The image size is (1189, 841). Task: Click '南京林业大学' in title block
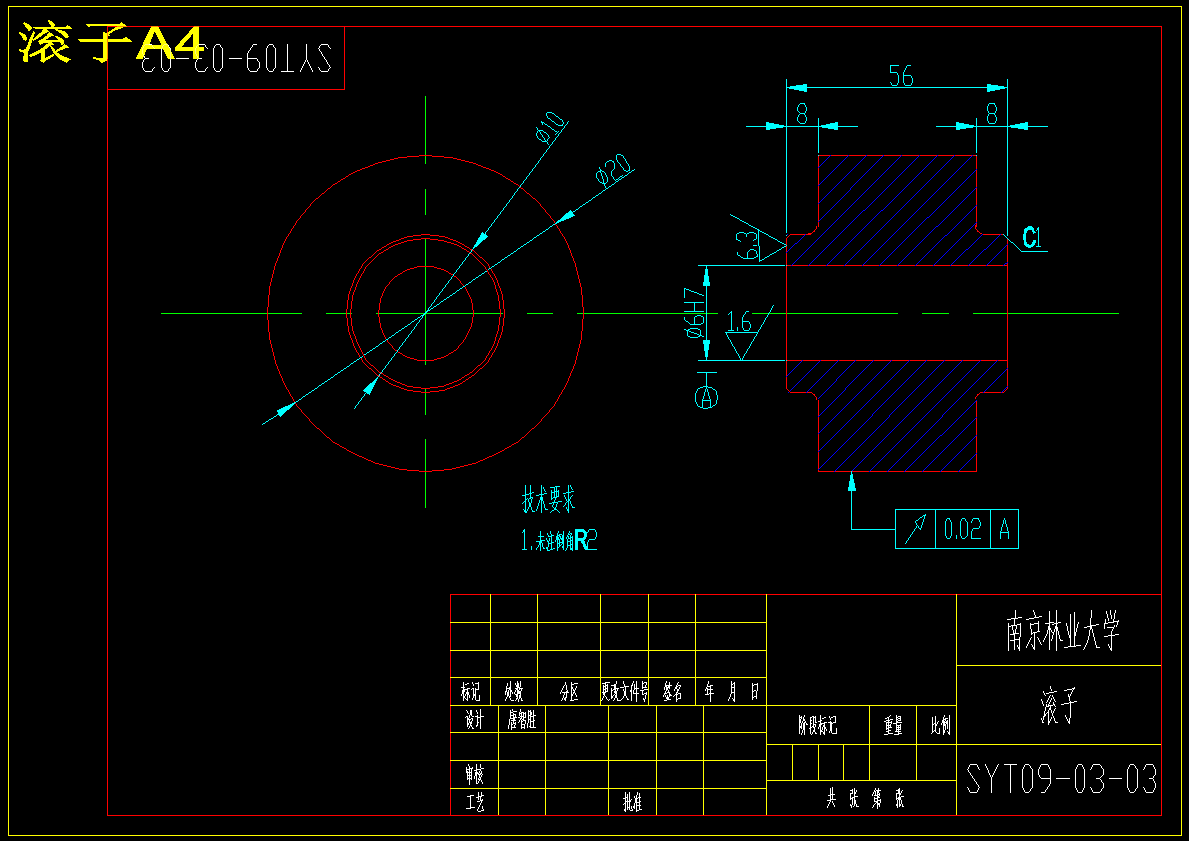click(1062, 632)
